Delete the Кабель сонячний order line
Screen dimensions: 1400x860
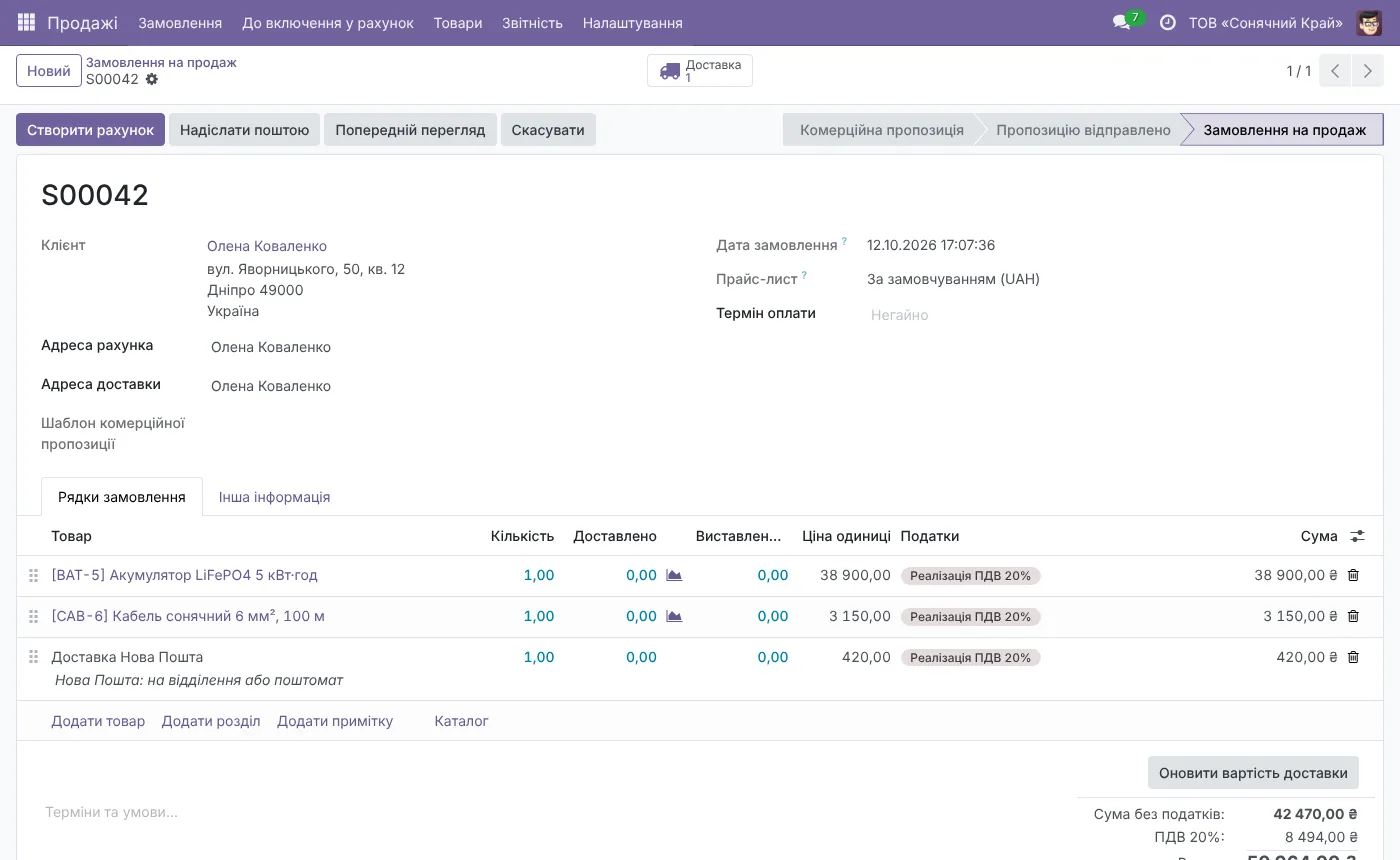pos(1353,616)
